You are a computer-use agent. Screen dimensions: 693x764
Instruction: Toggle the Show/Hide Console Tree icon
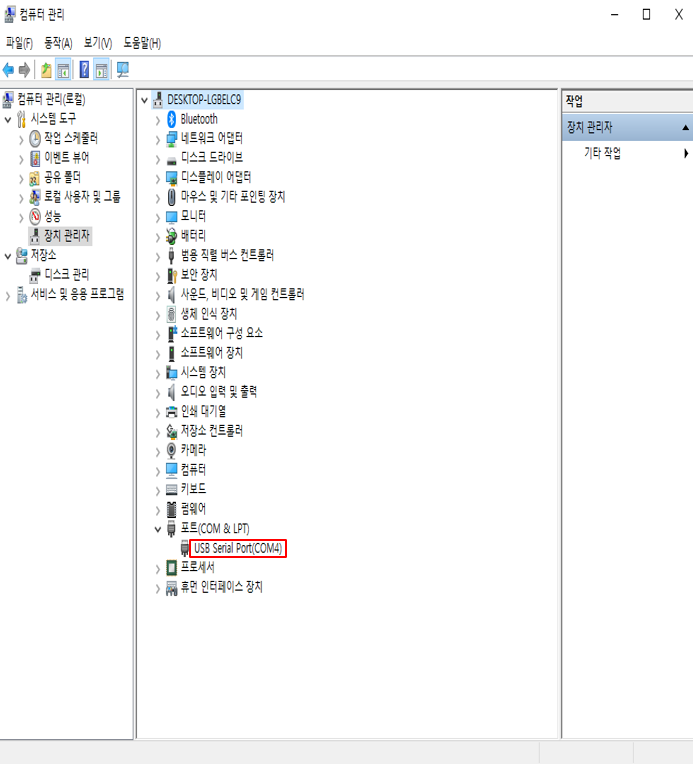63,71
